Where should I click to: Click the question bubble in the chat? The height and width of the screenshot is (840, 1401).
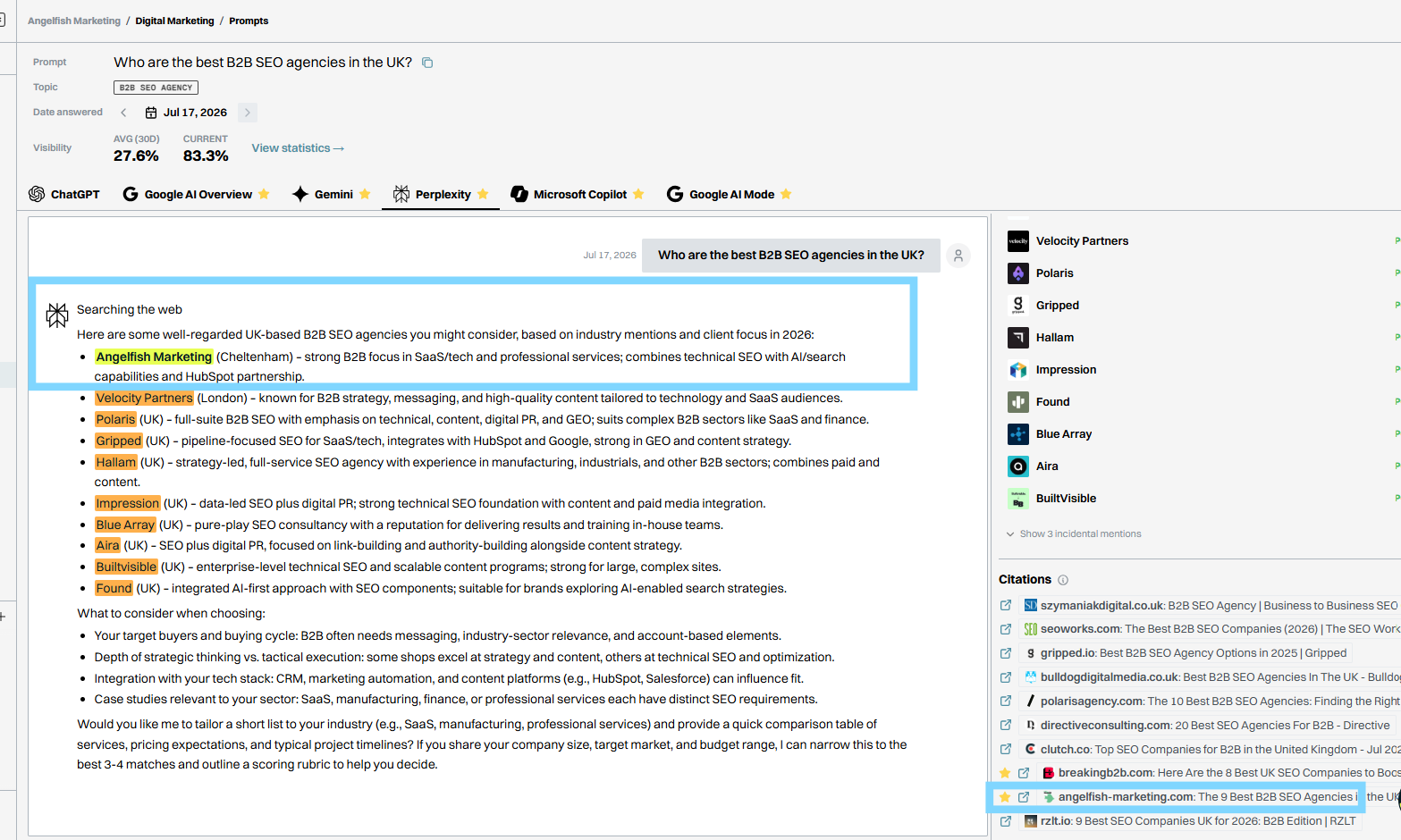(x=791, y=256)
